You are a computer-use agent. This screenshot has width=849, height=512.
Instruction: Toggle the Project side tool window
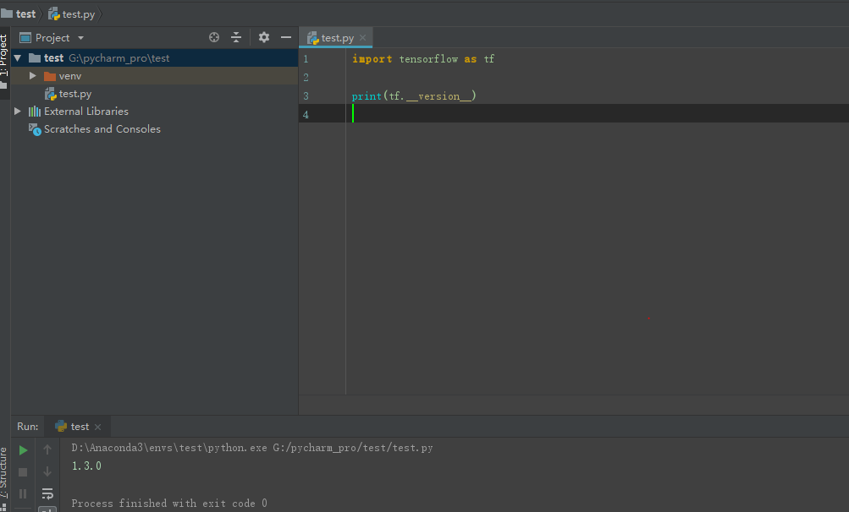[4, 62]
